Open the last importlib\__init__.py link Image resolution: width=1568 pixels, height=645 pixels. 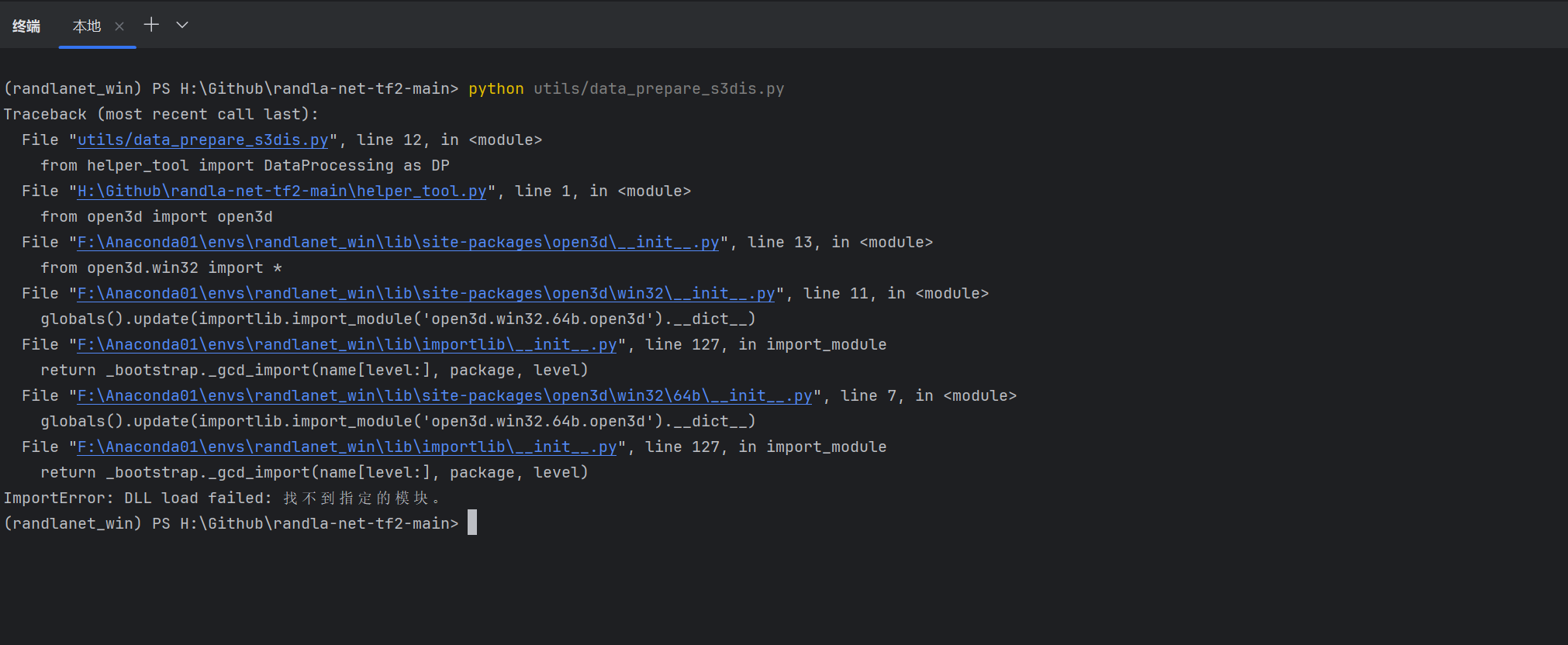point(347,447)
